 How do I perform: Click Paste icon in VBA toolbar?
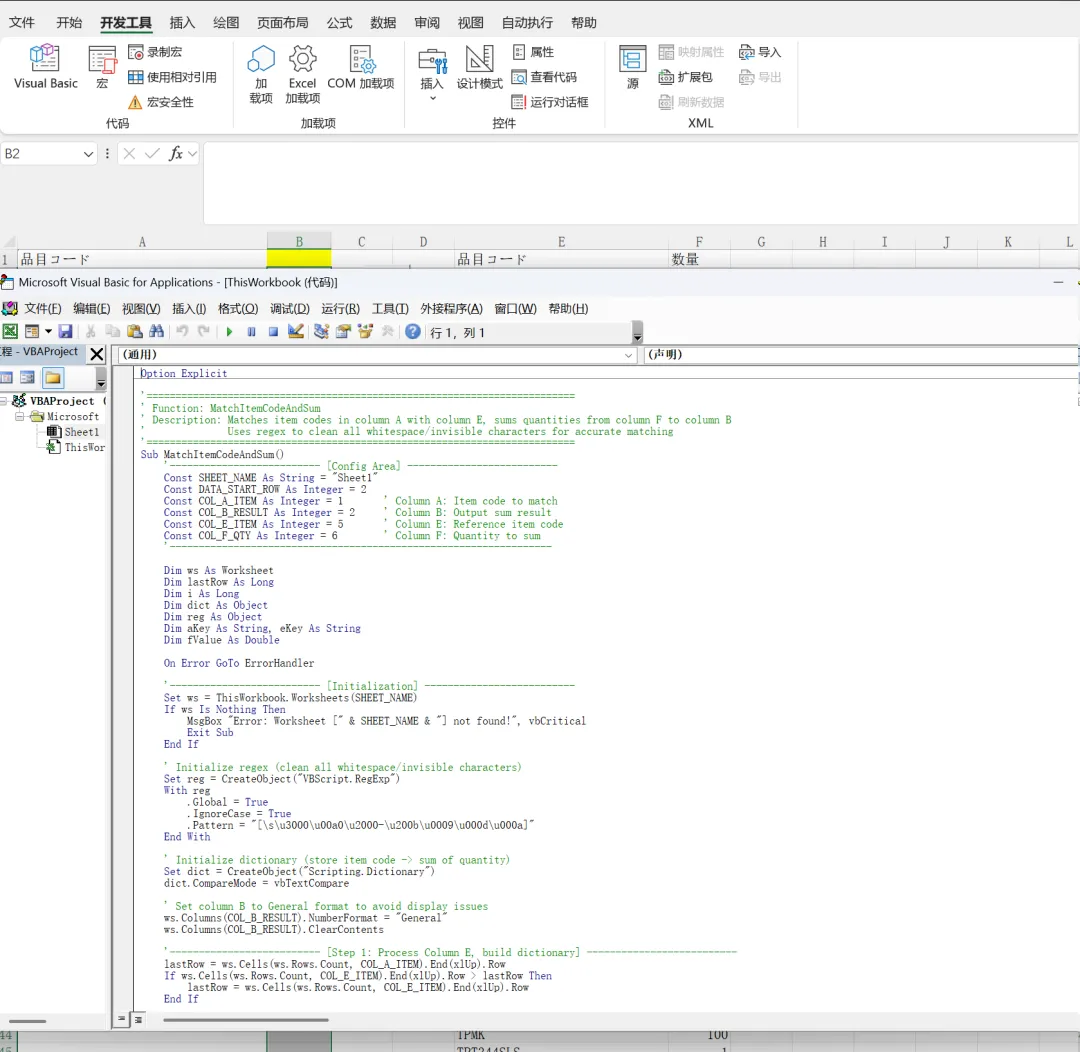coord(135,331)
